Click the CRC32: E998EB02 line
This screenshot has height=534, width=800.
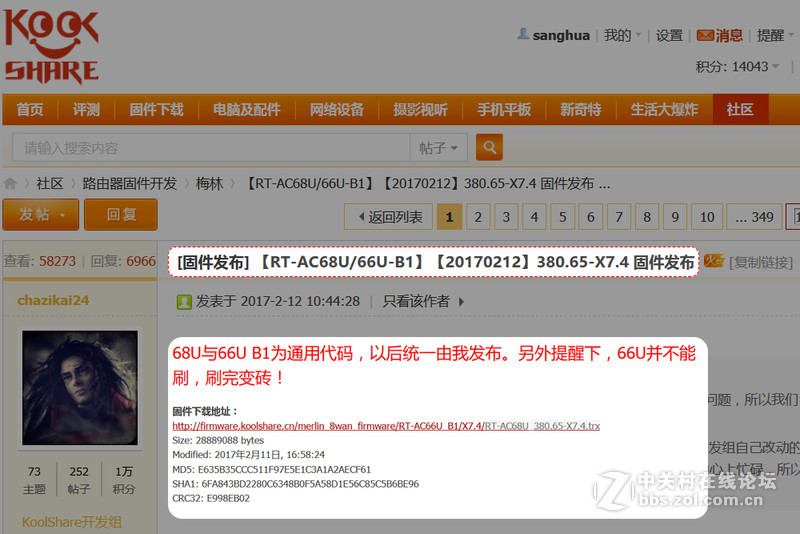211,498
